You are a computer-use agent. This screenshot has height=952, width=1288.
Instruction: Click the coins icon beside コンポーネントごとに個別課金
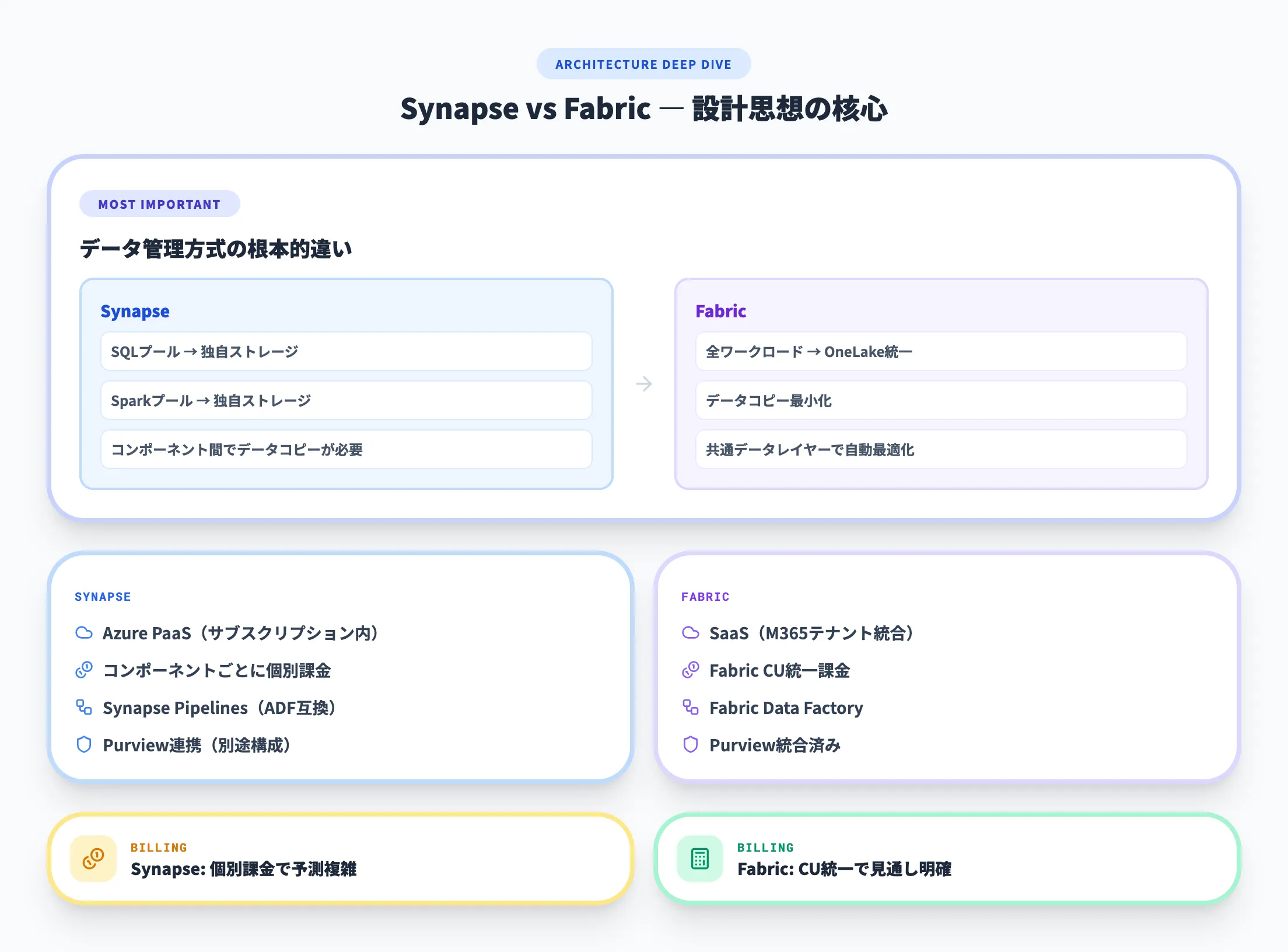pos(84,670)
